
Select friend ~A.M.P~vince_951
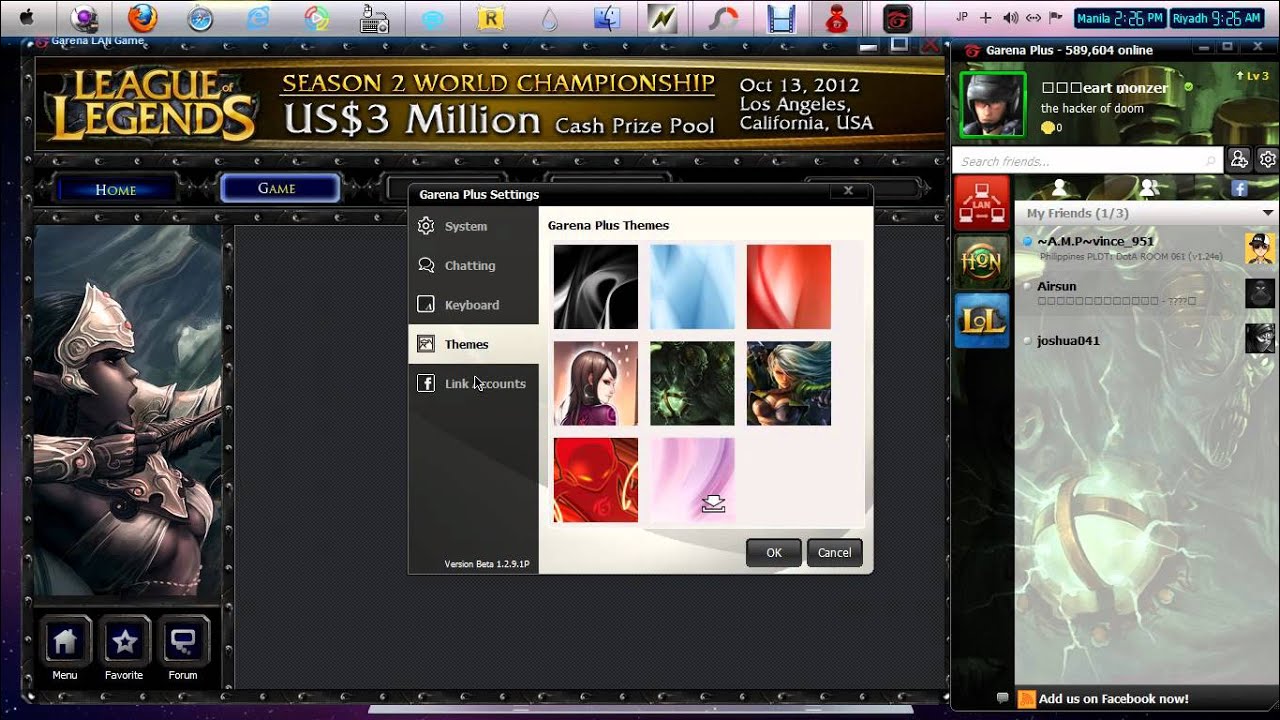[x=1147, y=248]
